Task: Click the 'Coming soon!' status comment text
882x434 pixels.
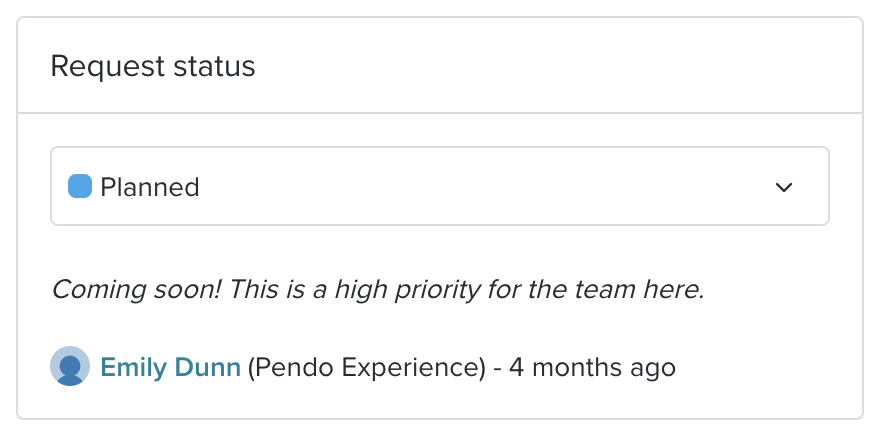Action: tap(378, 290)
